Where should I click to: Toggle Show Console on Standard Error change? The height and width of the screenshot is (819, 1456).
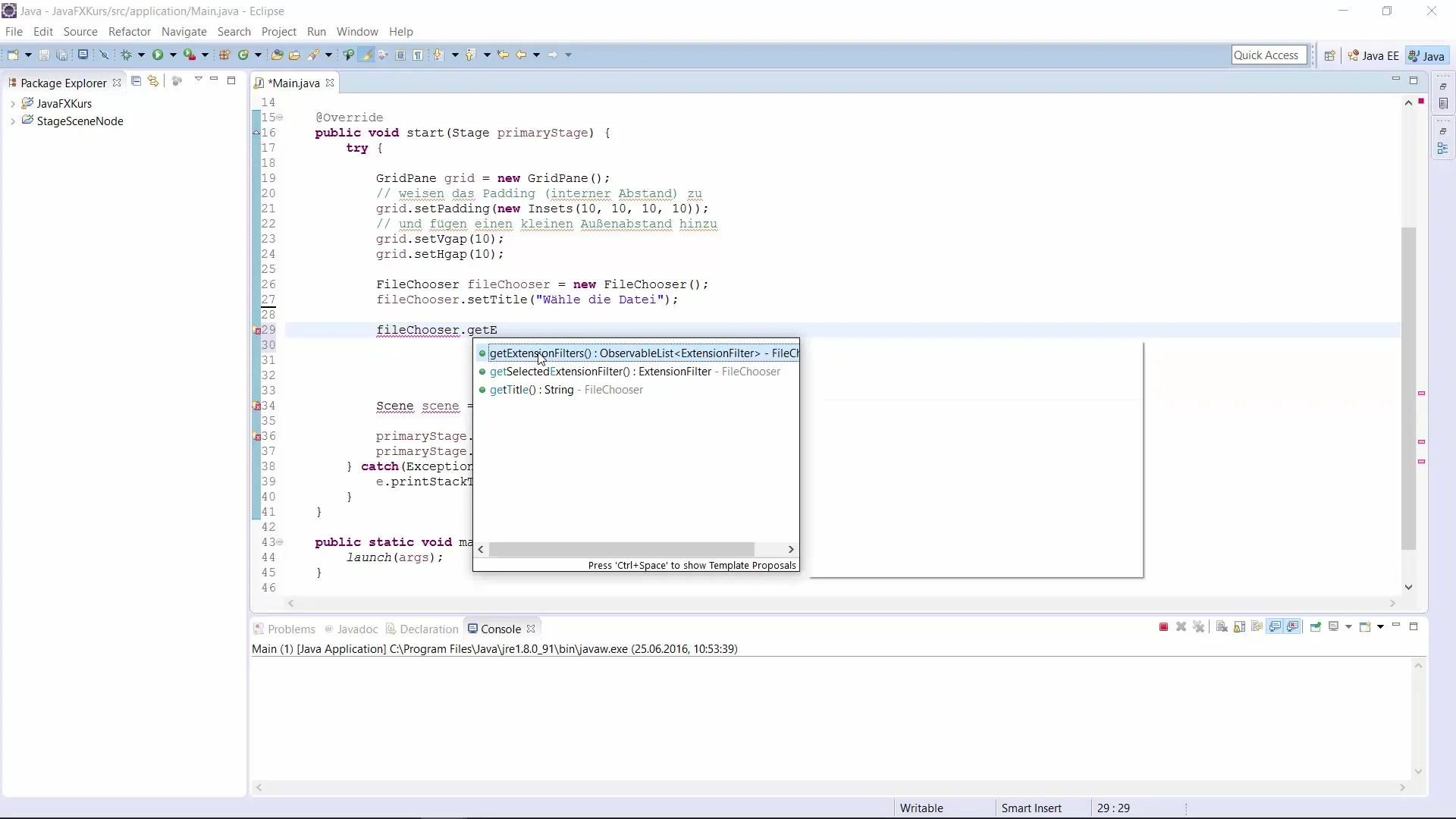[x=1292, y=627]
